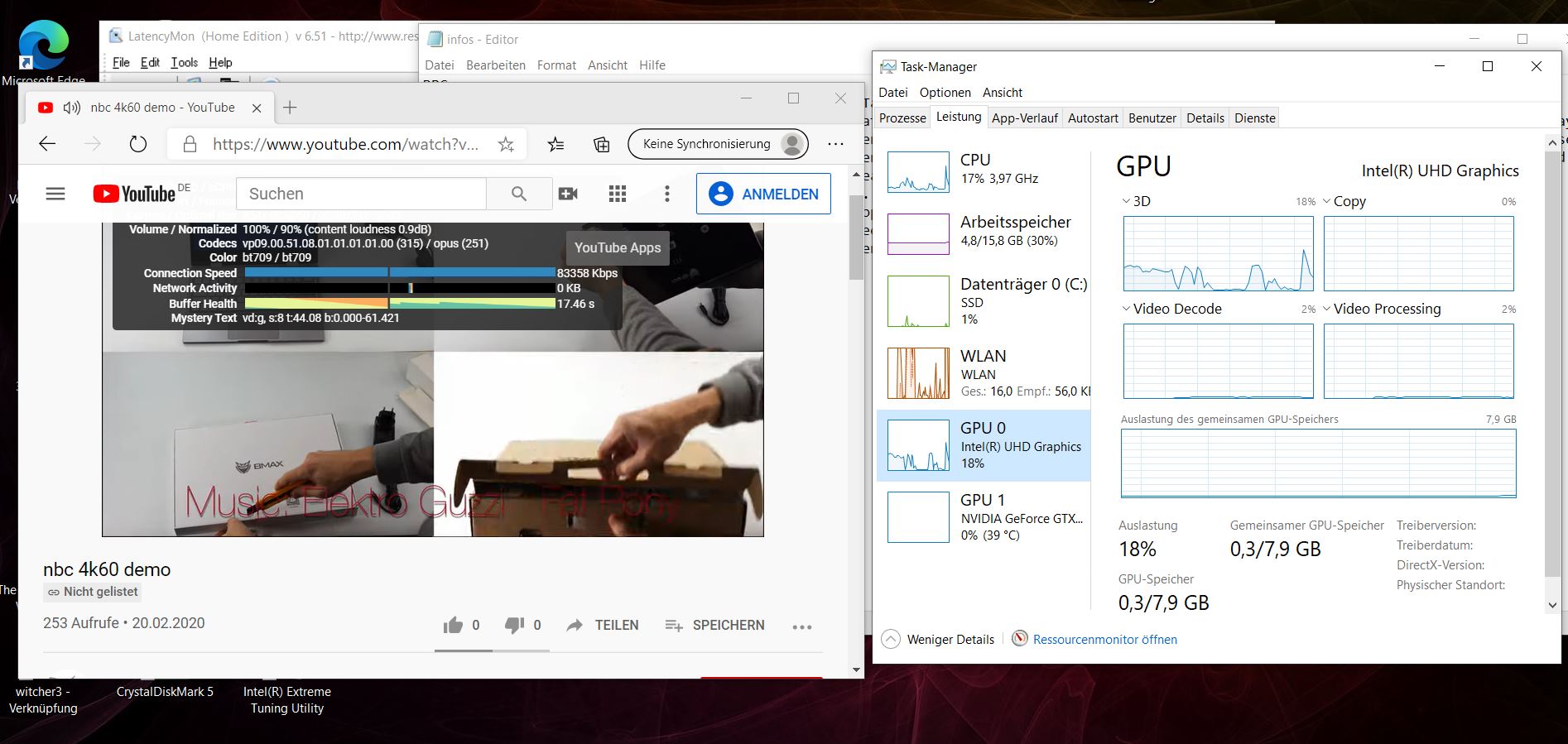This screenshot has width=1568, height=744.
Task: Open Hilfe menu in infos Editor
Action: [652, 65]
